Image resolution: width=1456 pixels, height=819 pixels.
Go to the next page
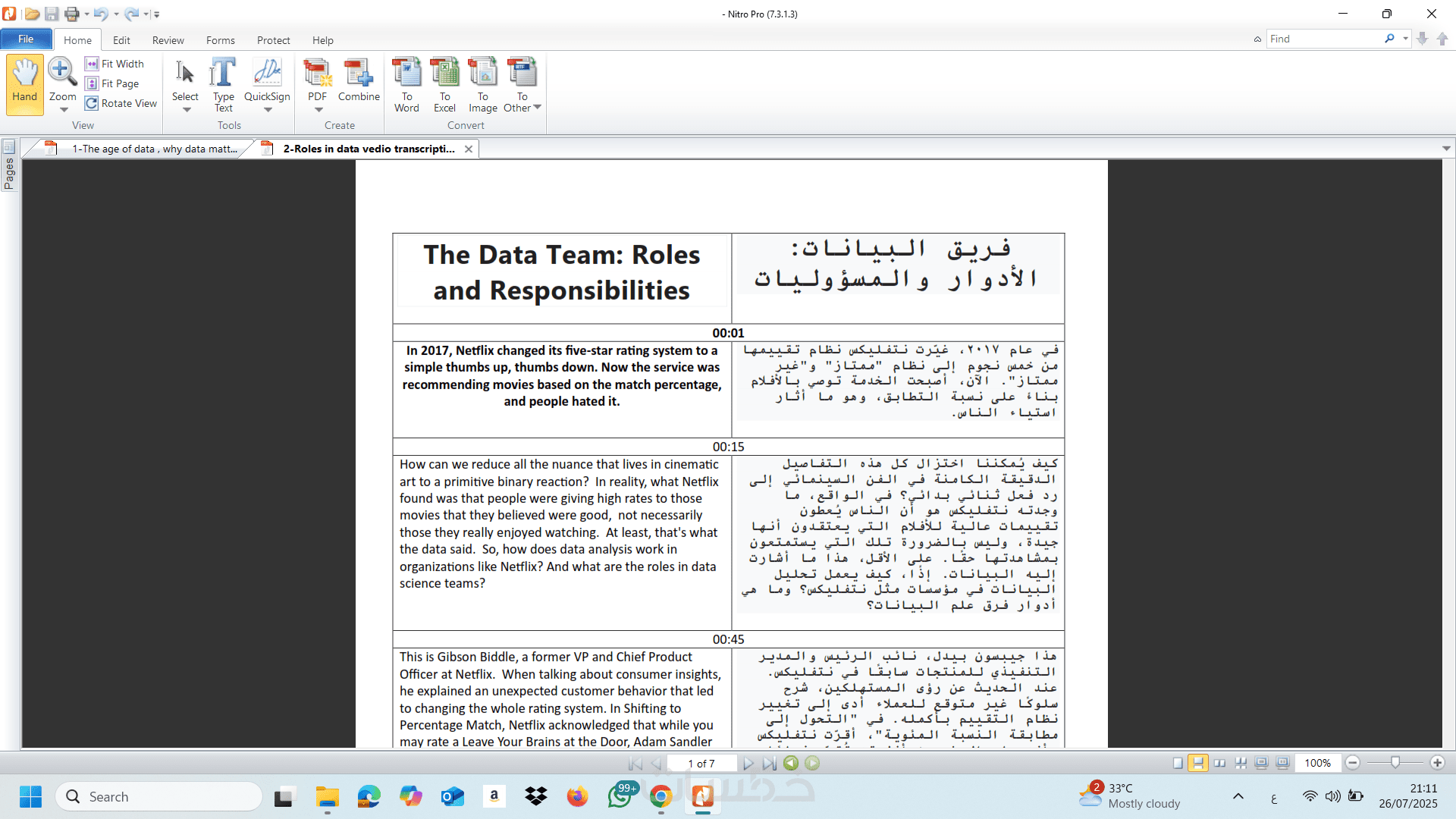coord(748,763)
